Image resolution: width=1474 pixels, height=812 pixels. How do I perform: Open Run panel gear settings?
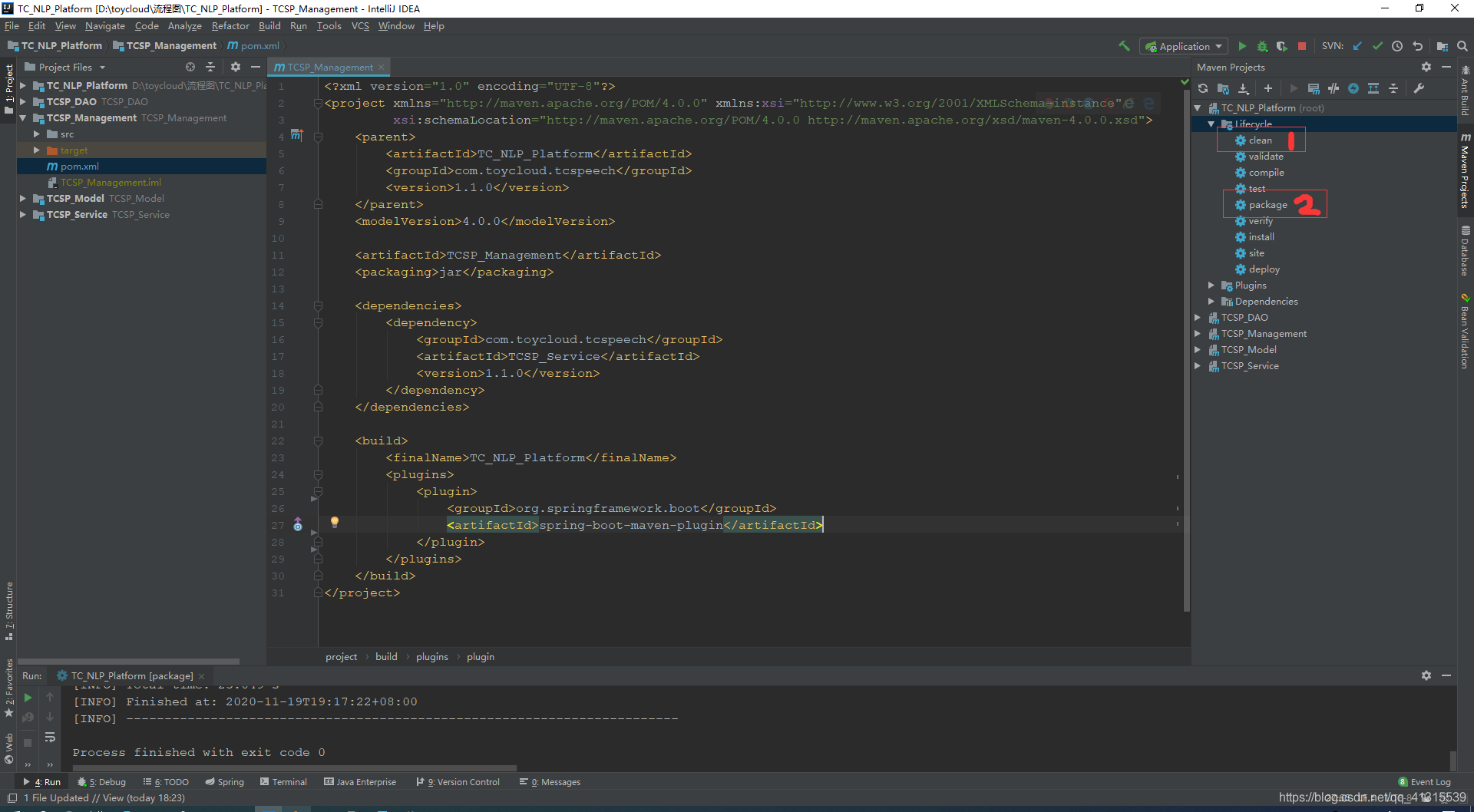1426,675
